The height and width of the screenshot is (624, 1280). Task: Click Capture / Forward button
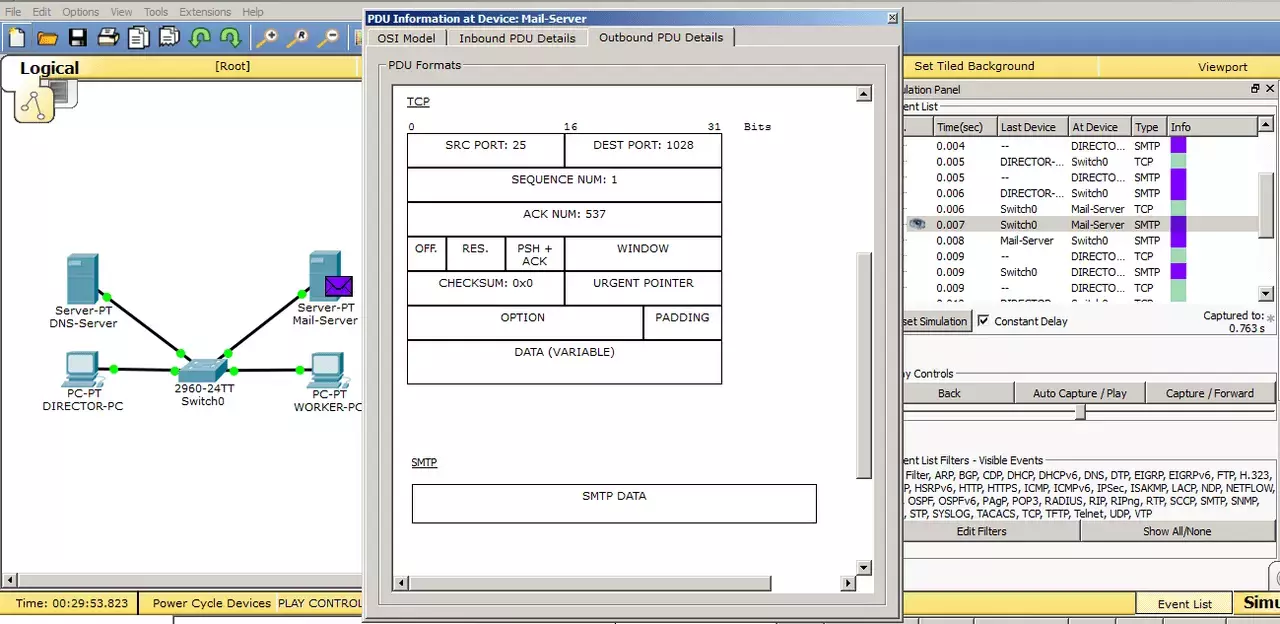pyautogui.click(x=1209, y=393)
